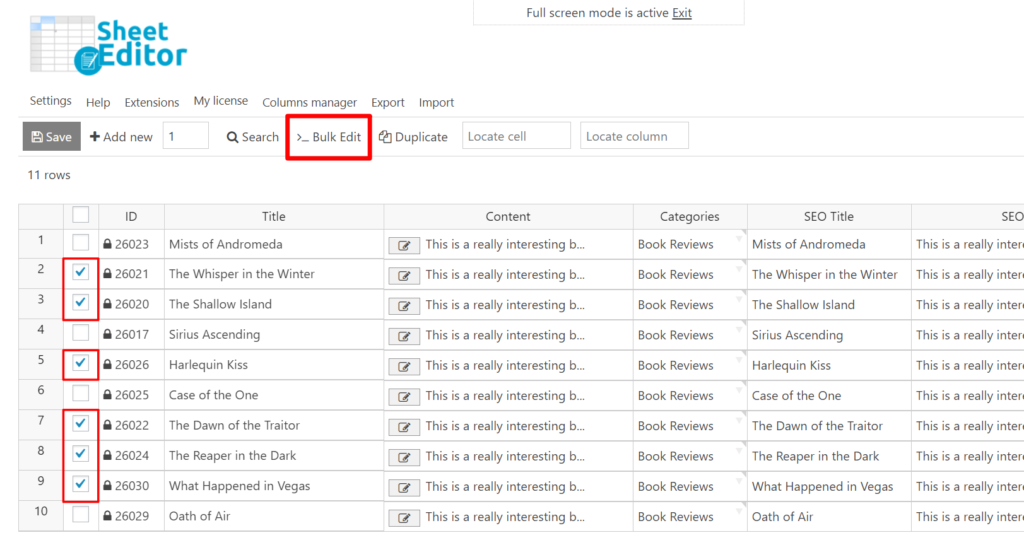Click the lock icon beside ID 26030
The image size is (1024, 545).
click(107, 486)
